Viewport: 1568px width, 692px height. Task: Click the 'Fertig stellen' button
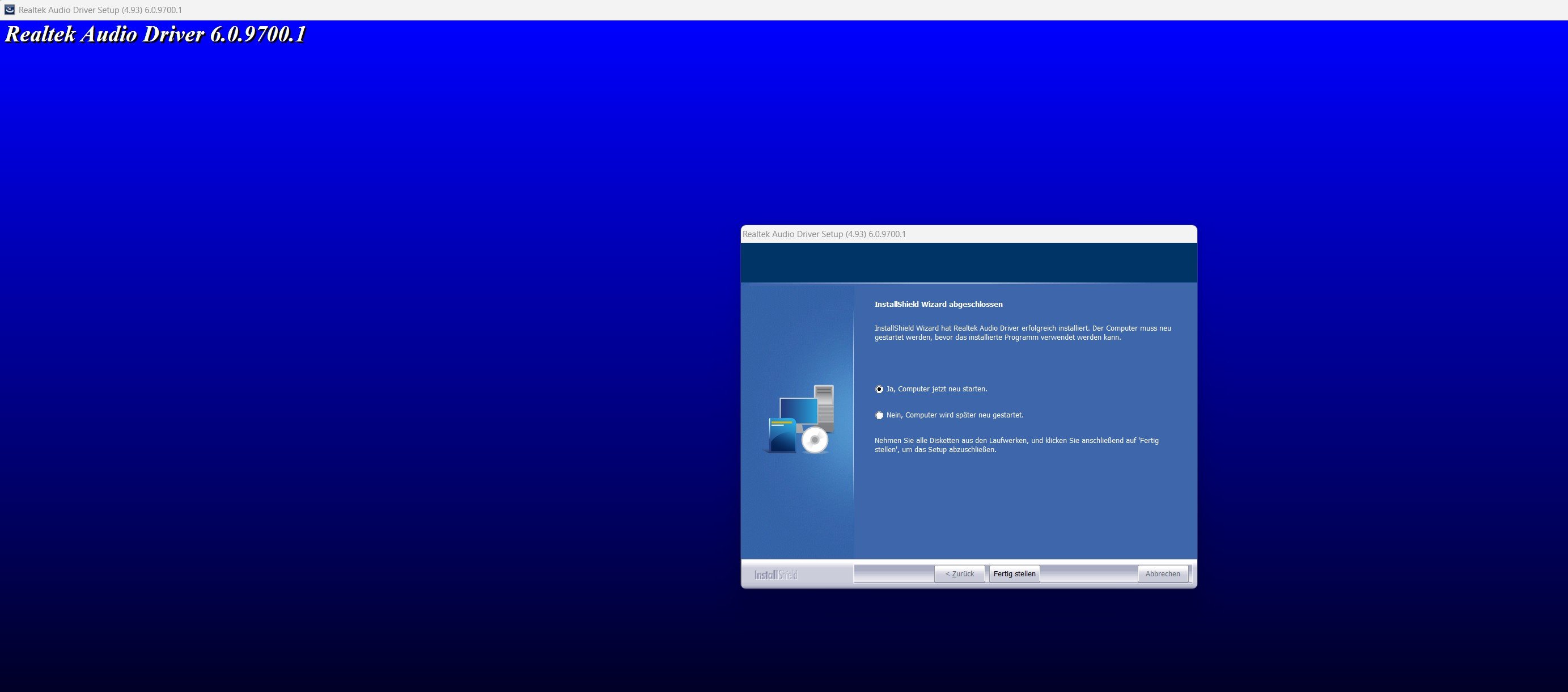coord(1014,574)
